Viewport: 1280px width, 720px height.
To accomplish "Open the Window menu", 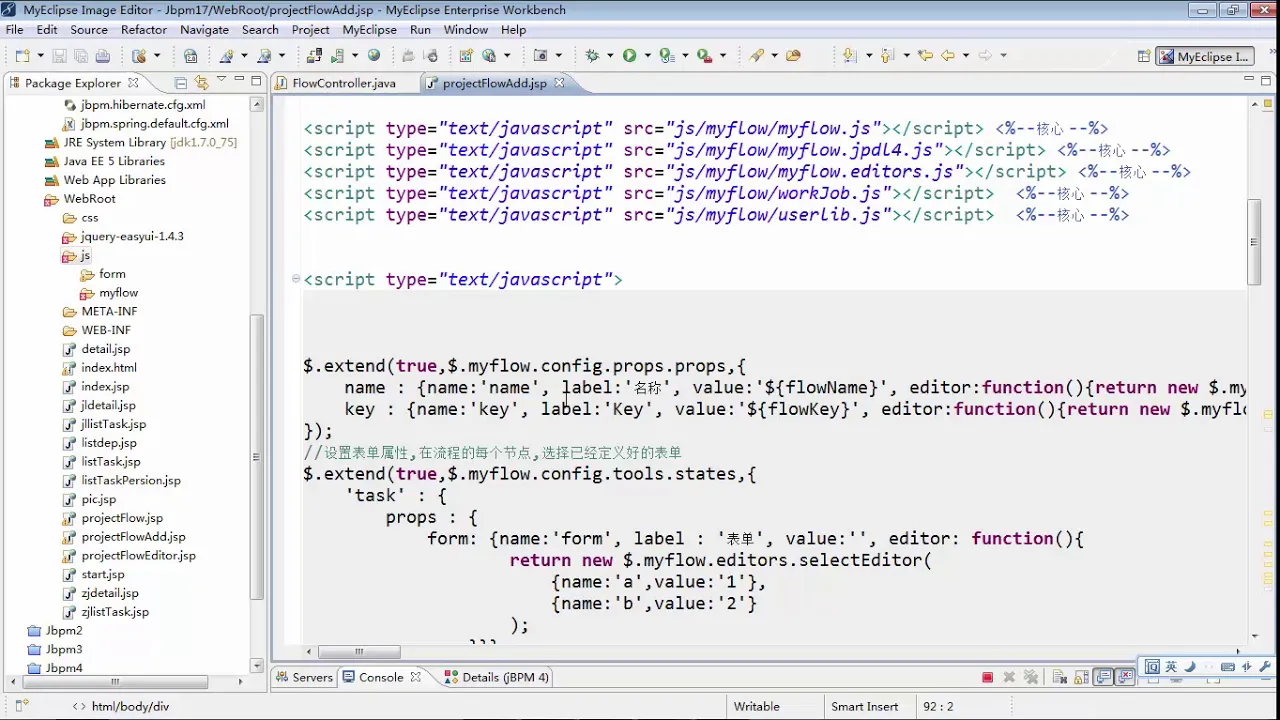I will [x=465, y=30].
